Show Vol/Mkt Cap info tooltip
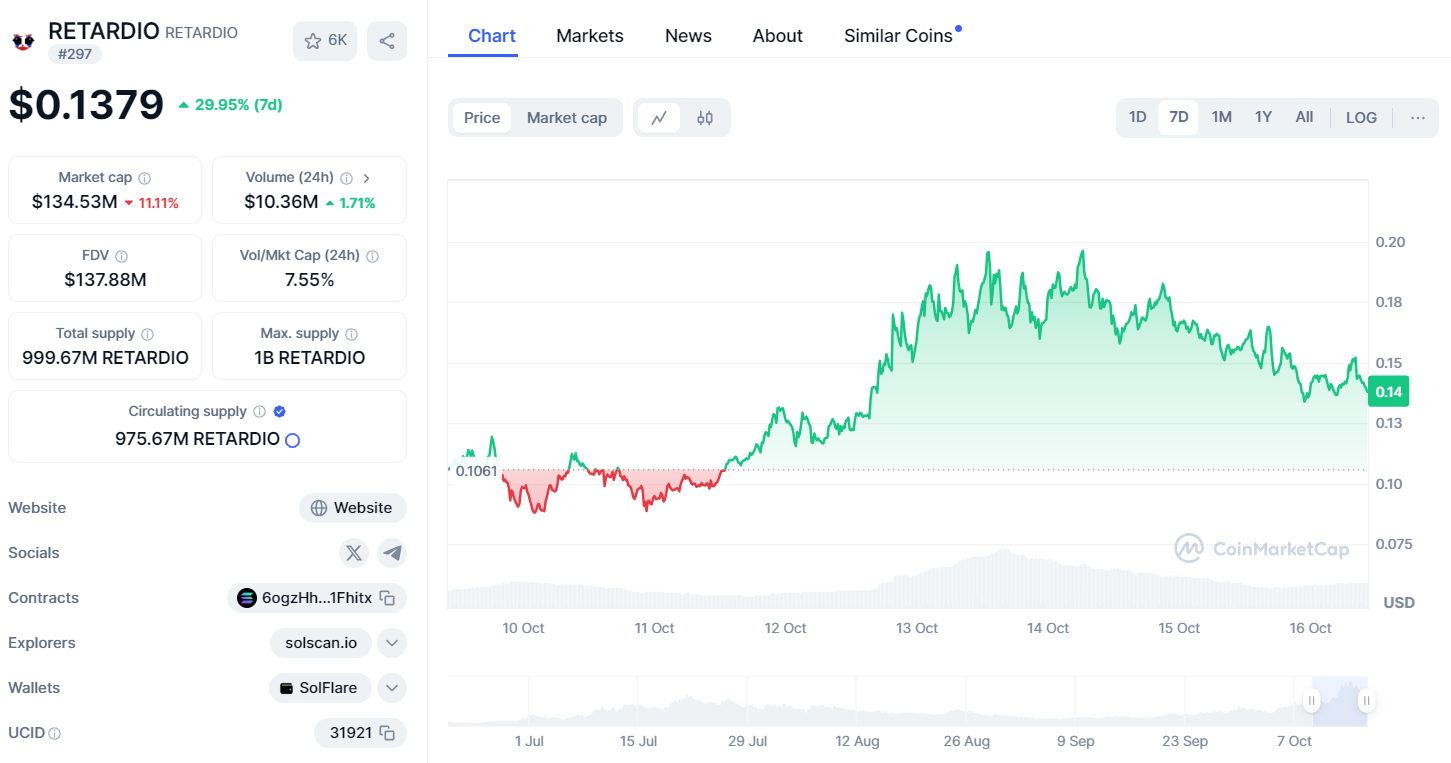Screen dimensions: 1451x763 pos(372,256)
